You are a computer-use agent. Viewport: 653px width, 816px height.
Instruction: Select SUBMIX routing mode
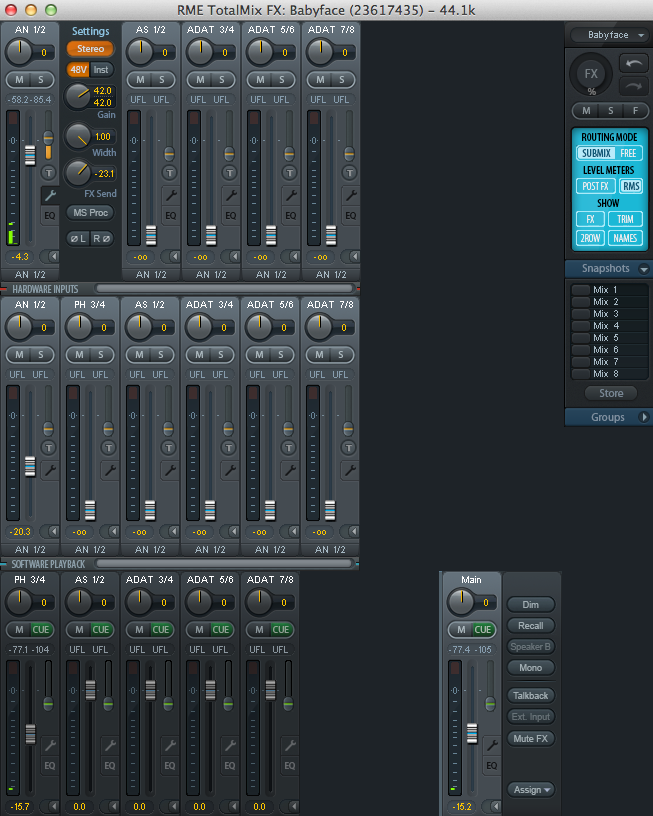coord(596,153)
